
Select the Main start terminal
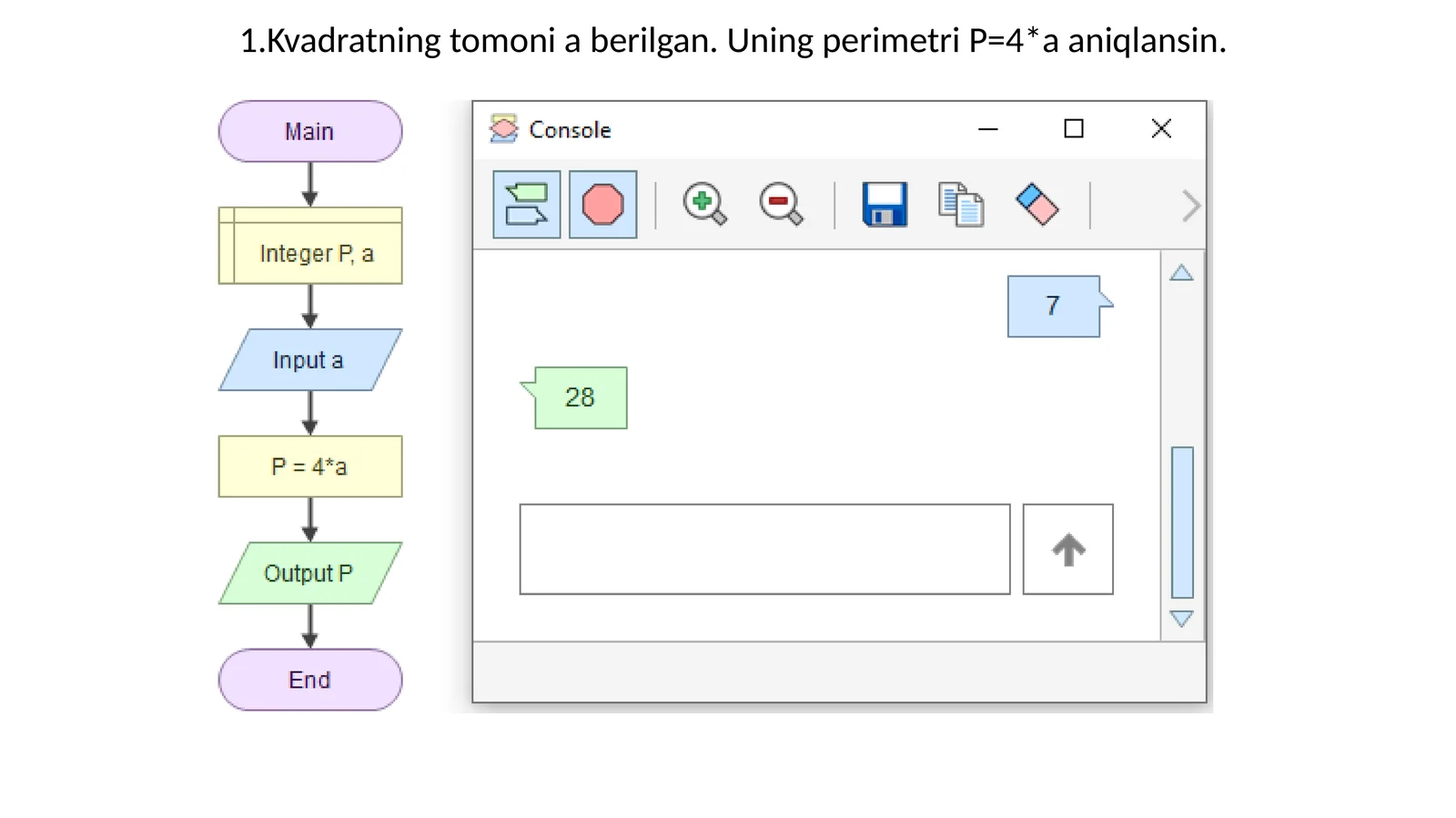point(309,131)
